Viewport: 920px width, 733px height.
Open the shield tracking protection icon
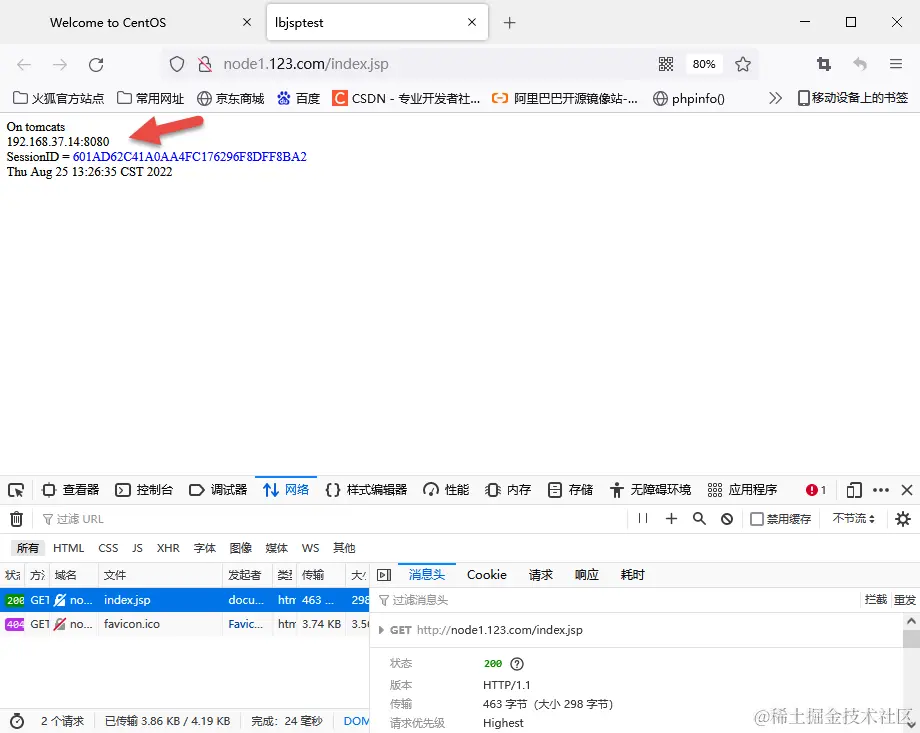click(177, 64)
